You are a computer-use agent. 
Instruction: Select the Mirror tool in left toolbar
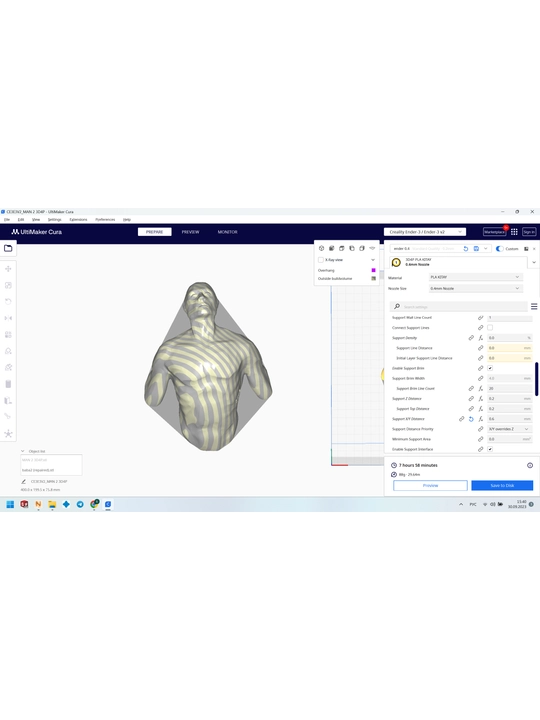click(x=8, y=318)
